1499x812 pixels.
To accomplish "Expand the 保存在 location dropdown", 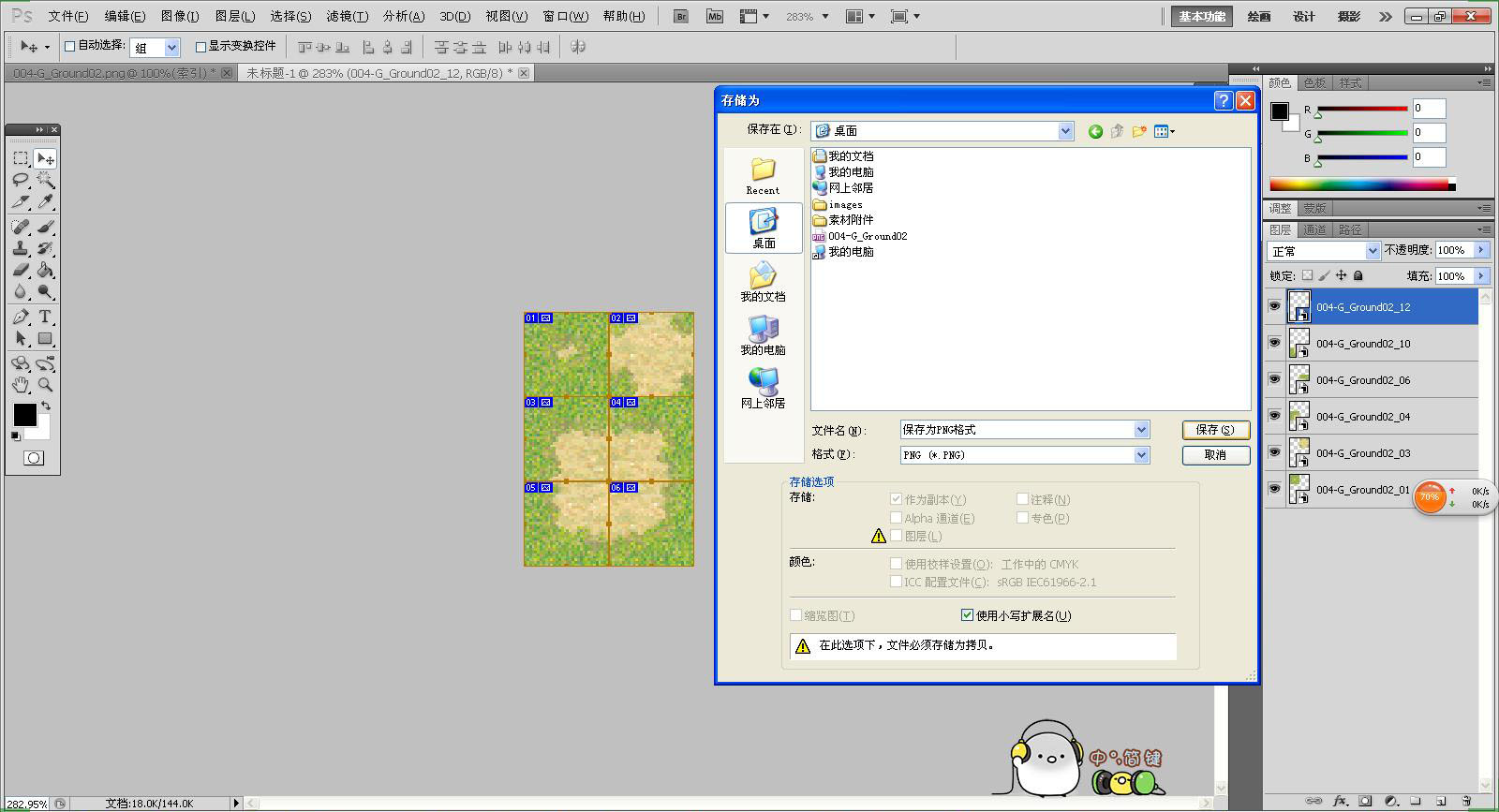I will coord(1065,131).
